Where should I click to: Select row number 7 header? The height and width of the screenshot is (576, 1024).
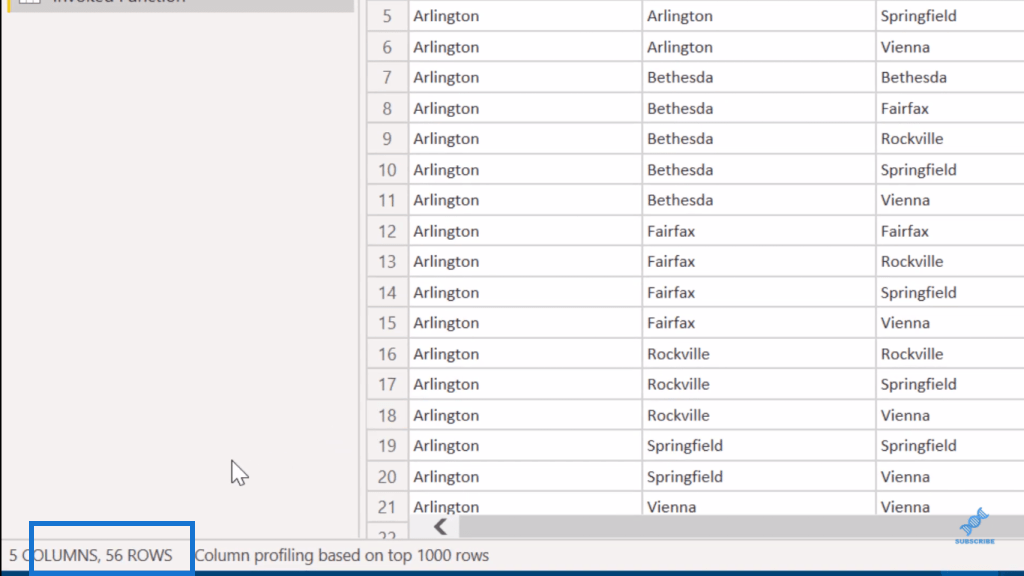[387, 77]
